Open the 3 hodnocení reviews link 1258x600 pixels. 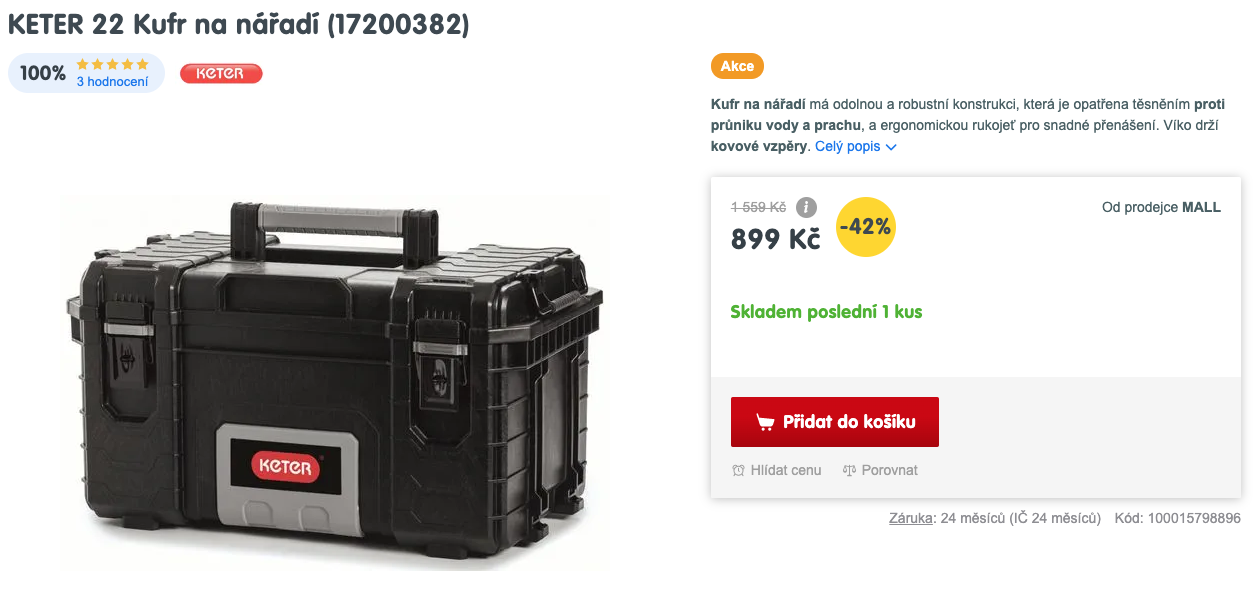click(112, 82)
